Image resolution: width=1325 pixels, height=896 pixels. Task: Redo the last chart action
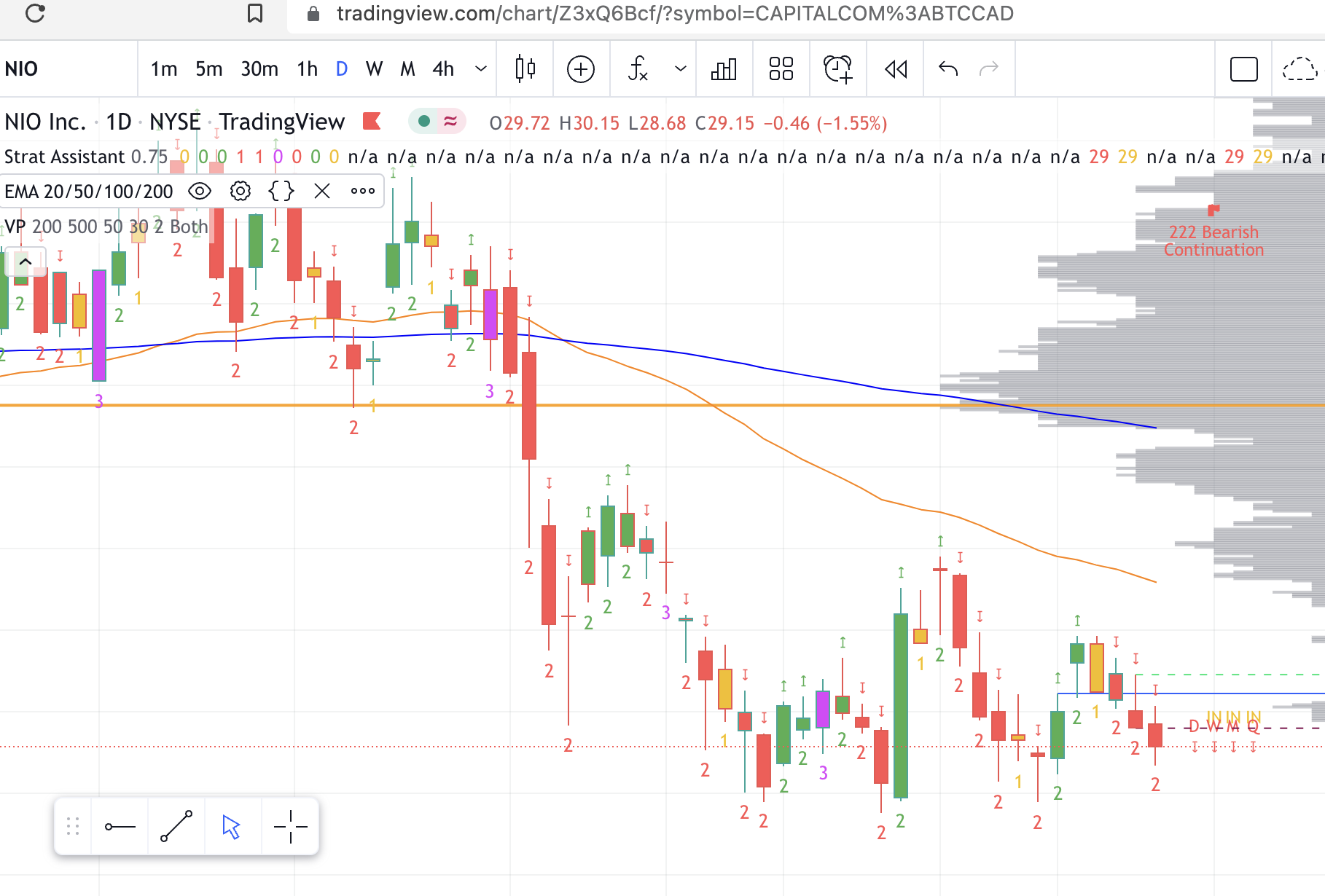[x=989, y=69]
